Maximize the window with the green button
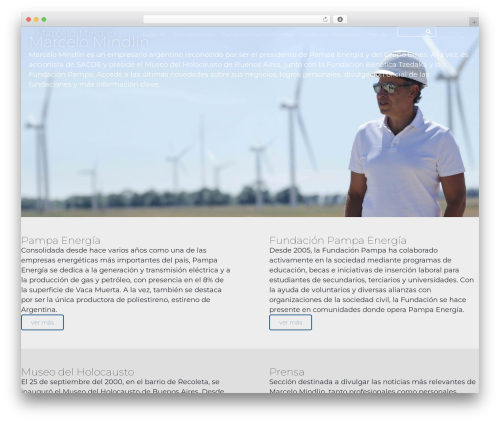The image size is (500, 423). pyautogui.click(x=44, y=20)
